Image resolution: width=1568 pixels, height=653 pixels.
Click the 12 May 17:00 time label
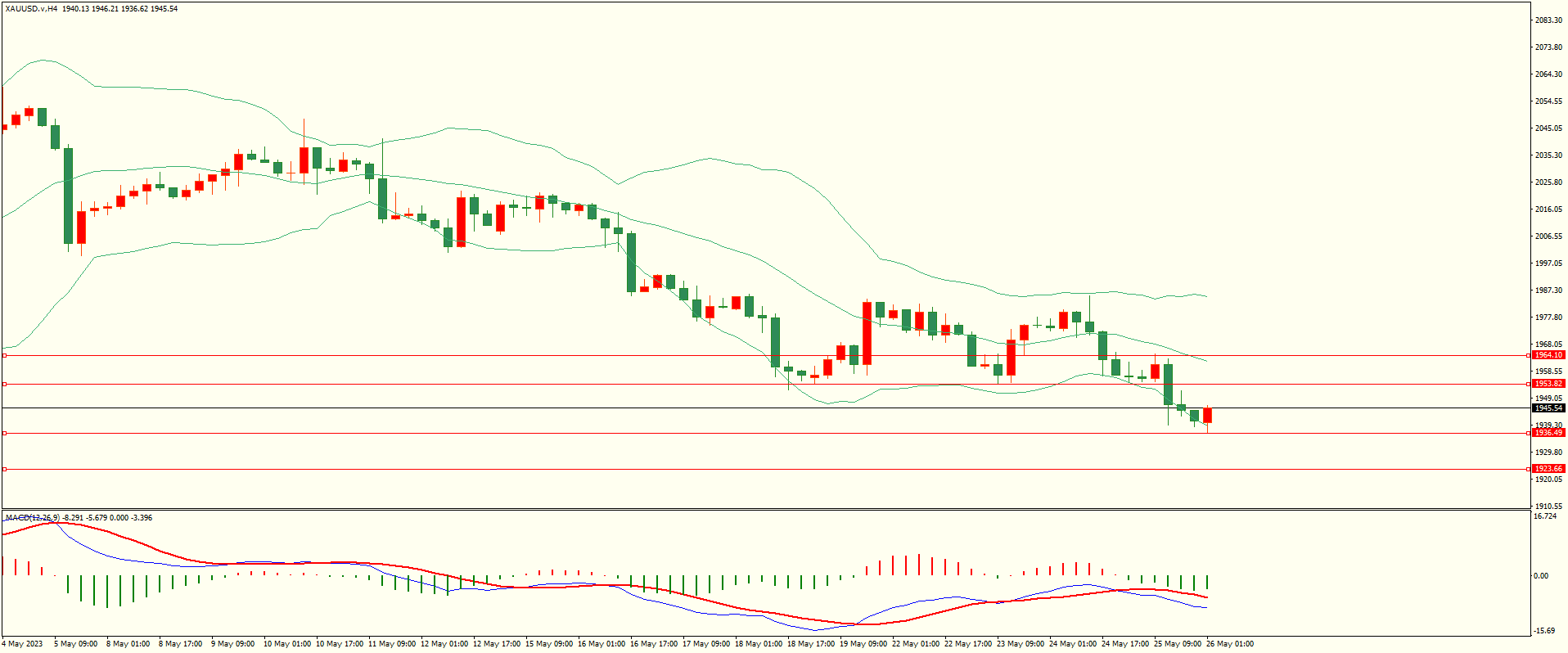(496, 644)
